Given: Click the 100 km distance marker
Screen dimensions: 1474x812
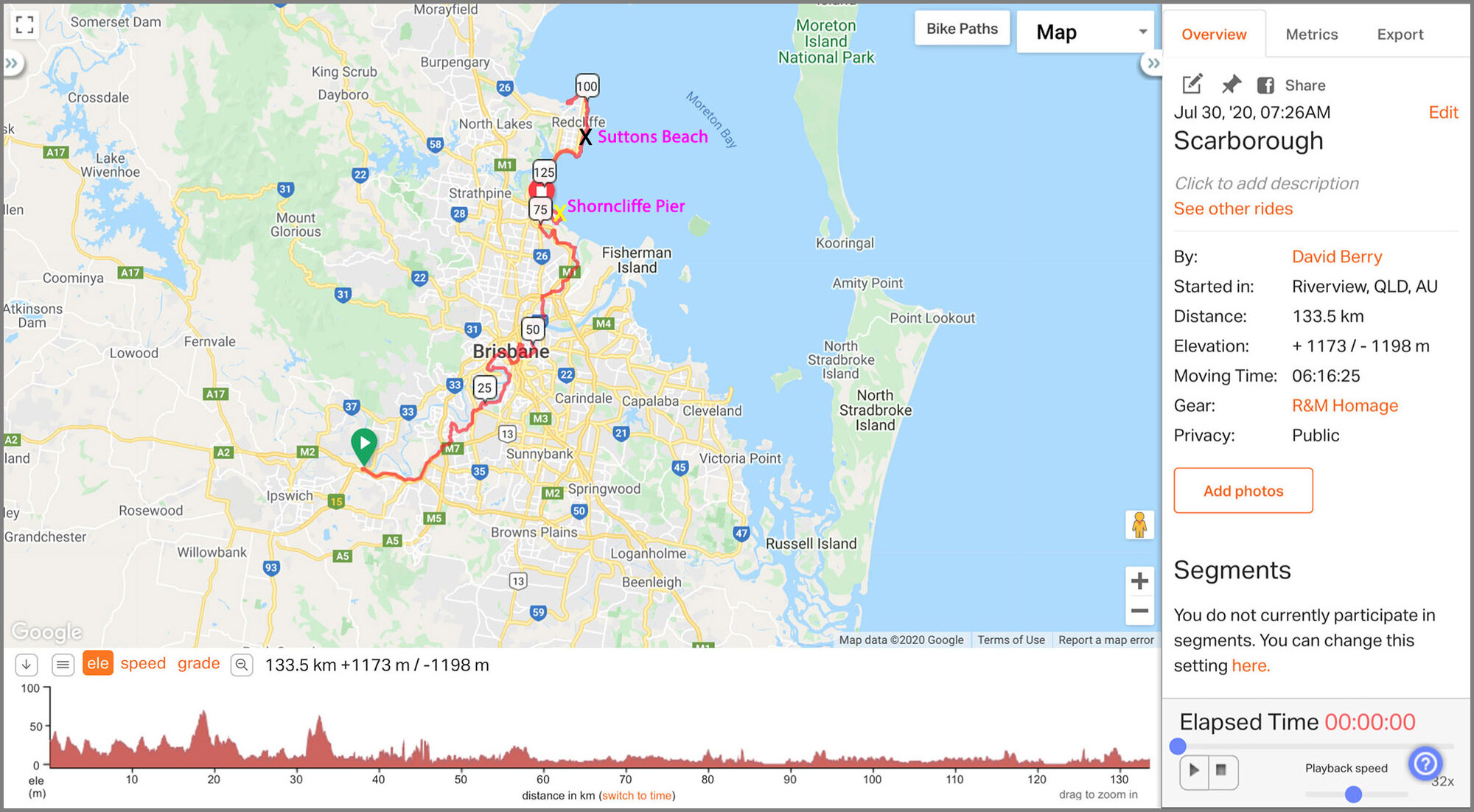Looking at the screenshot, I should pyautogui.click(x=587, y=87).
